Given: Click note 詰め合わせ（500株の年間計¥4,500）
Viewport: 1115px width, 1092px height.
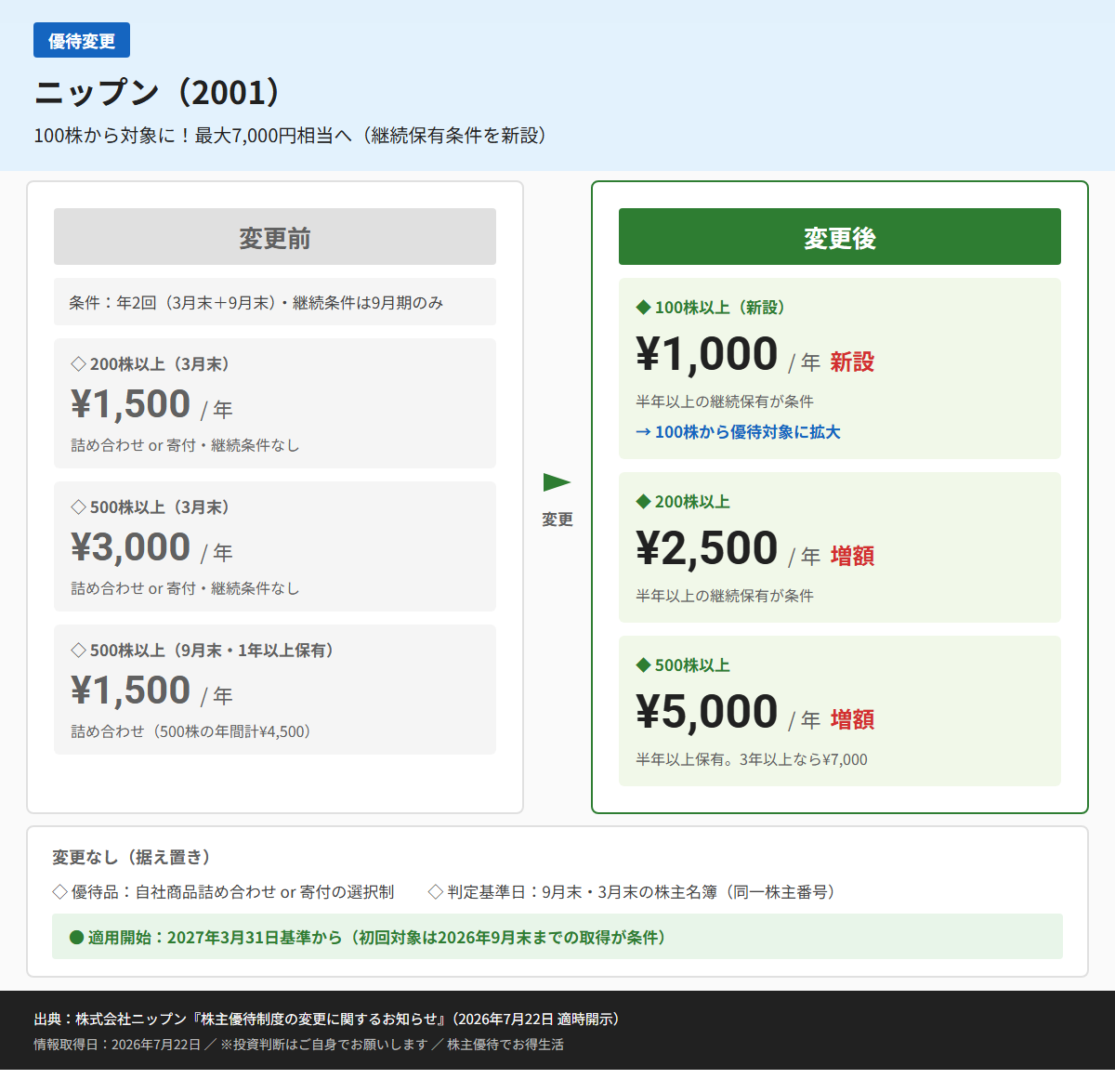Looking at the screenshot, I should [191, 731].
